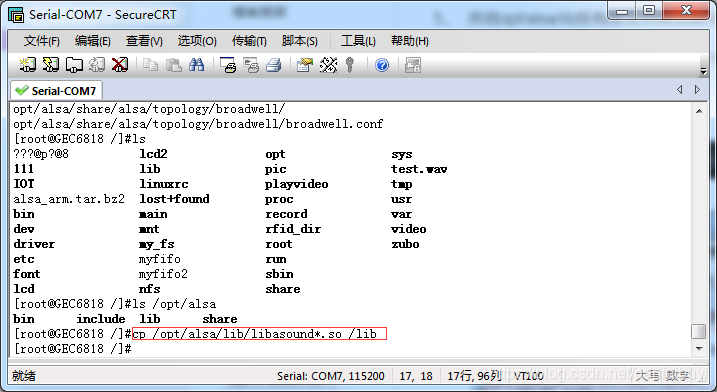
Task: Click the 'ls /opt/alsa' command line
Action: point(114,304)
